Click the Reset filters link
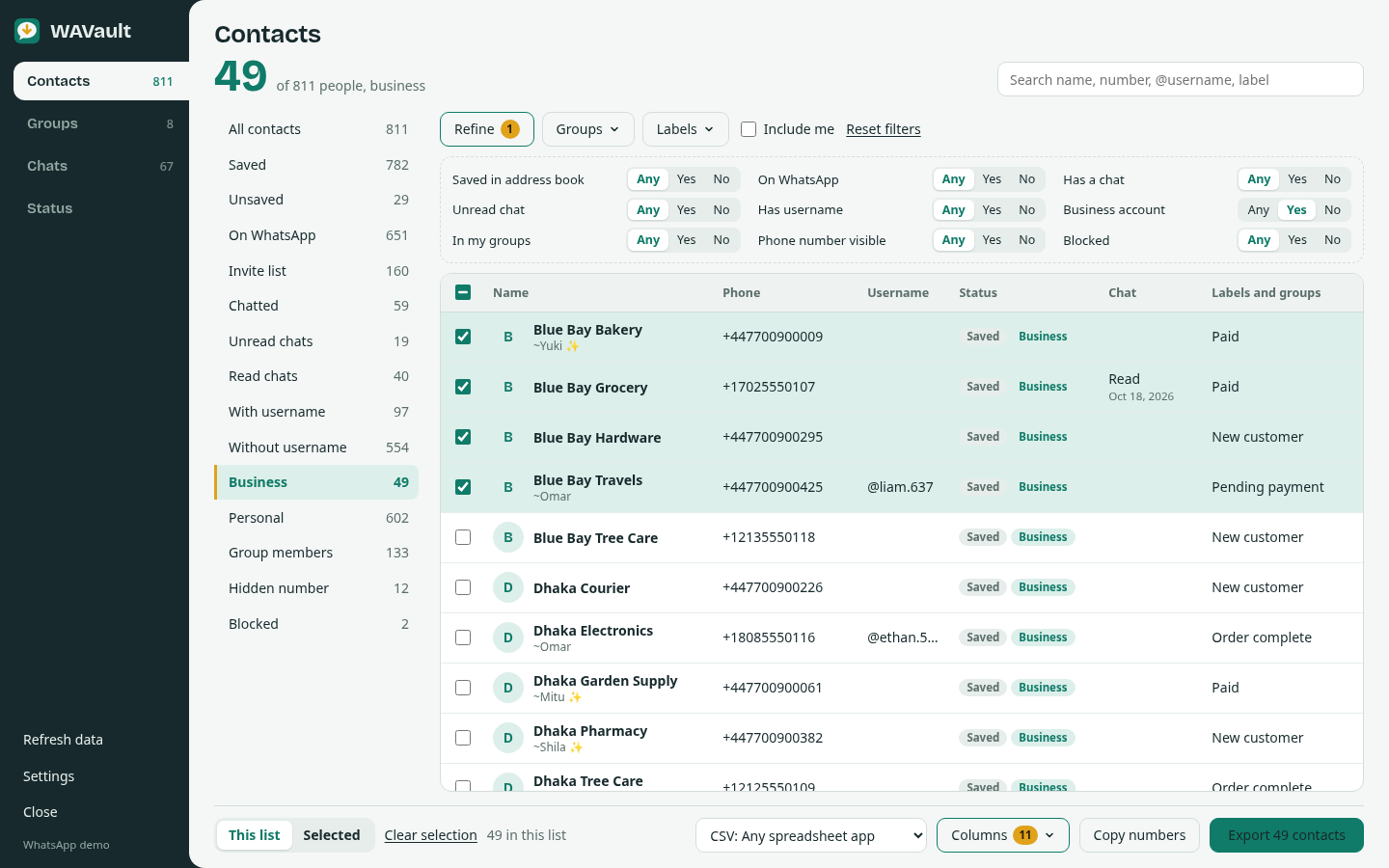 884,129
